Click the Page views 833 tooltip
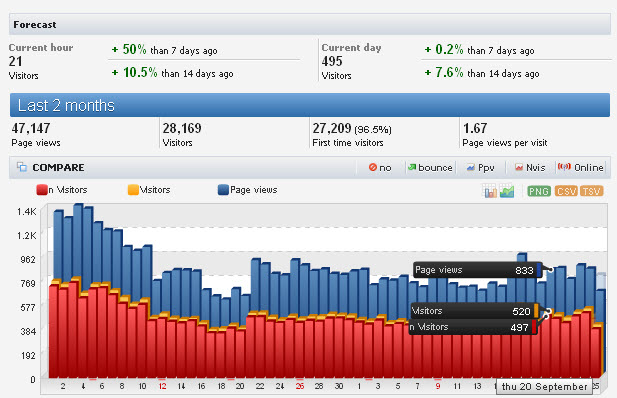Screen dimensions: 617x398 tap(478, 270)
